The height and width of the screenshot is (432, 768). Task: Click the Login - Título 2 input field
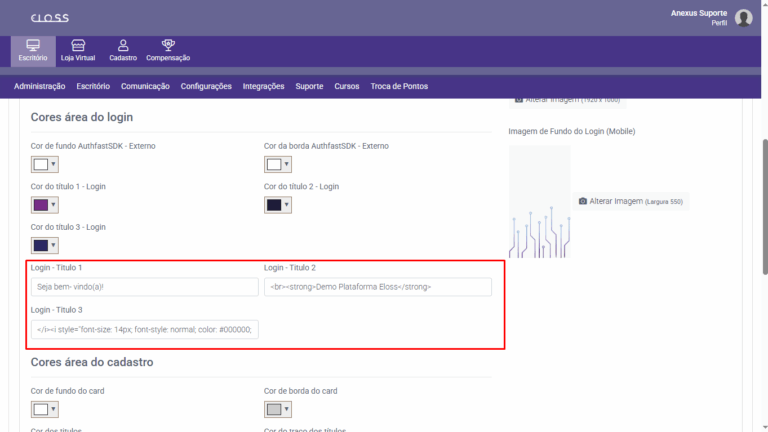pos(378,287)
